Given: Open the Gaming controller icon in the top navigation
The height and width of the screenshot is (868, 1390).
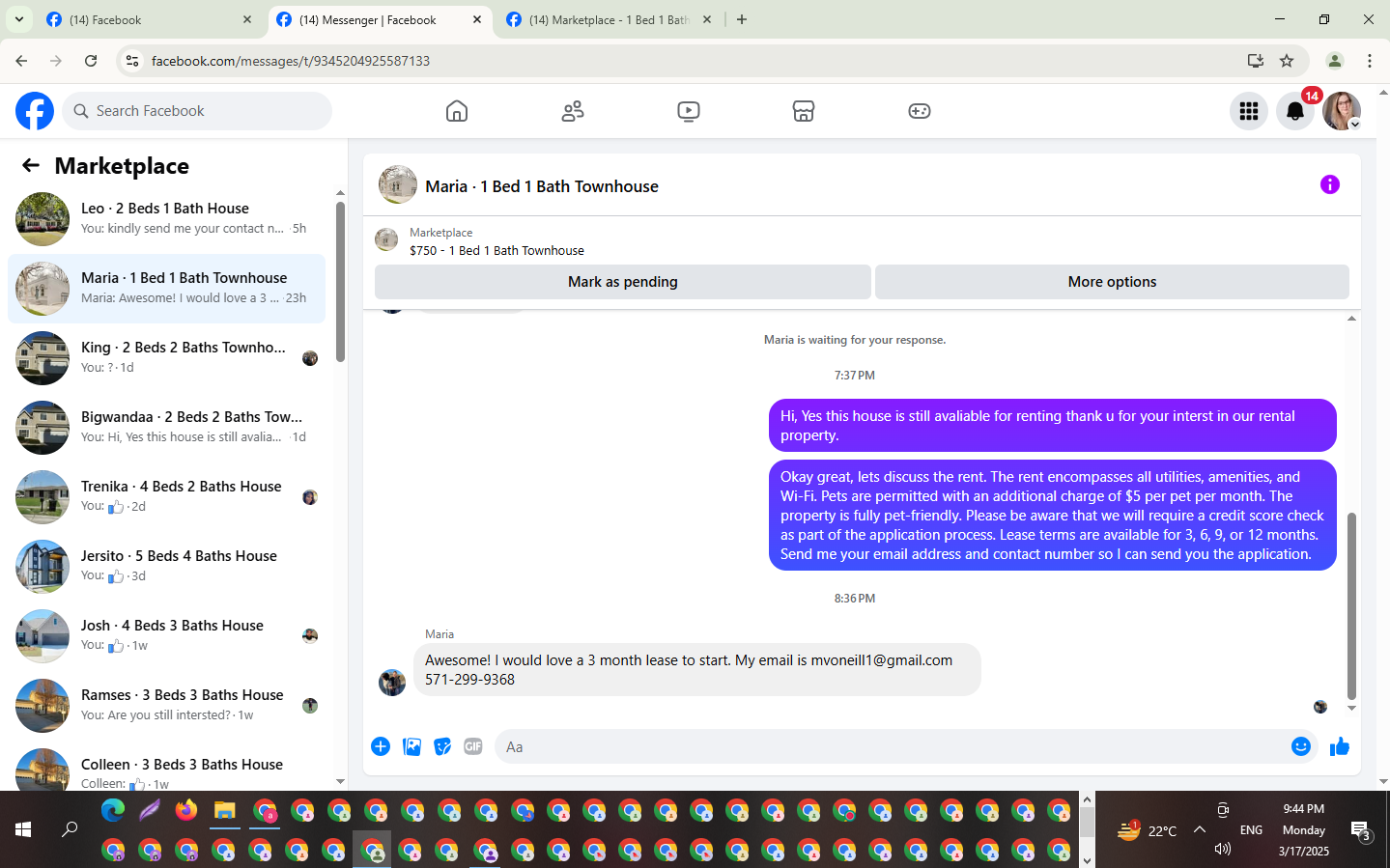Looking at the screenshot, I should coord(920,111).
